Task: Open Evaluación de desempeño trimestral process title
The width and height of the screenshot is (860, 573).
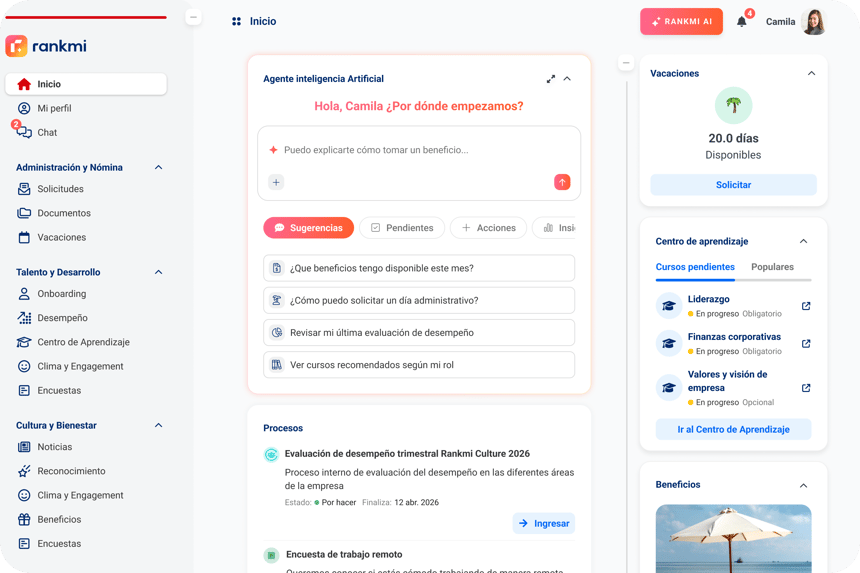Action: coord(407,454)
